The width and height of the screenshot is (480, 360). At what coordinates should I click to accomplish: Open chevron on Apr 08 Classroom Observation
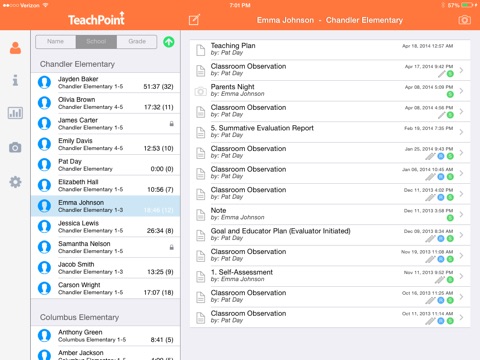coord(461,111)
